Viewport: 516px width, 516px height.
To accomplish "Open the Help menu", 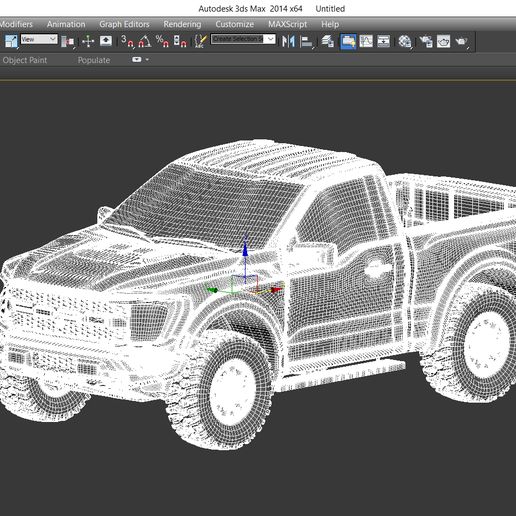I will [x=330, y=24].
